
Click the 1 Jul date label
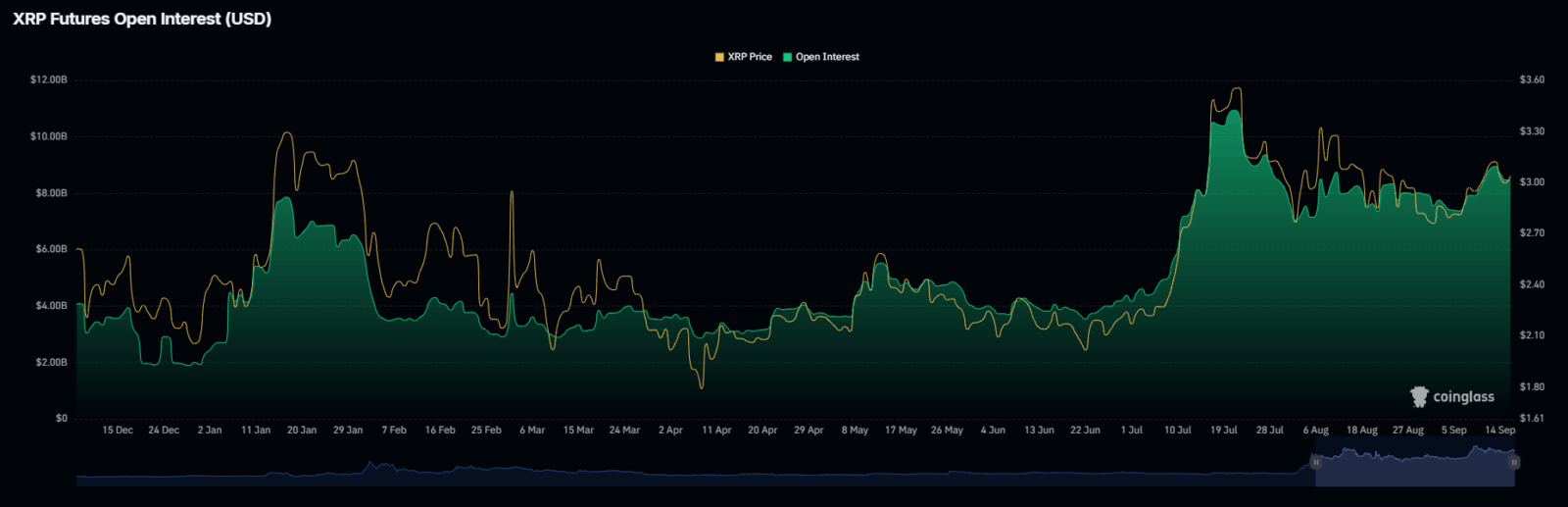click(1132, 431)
